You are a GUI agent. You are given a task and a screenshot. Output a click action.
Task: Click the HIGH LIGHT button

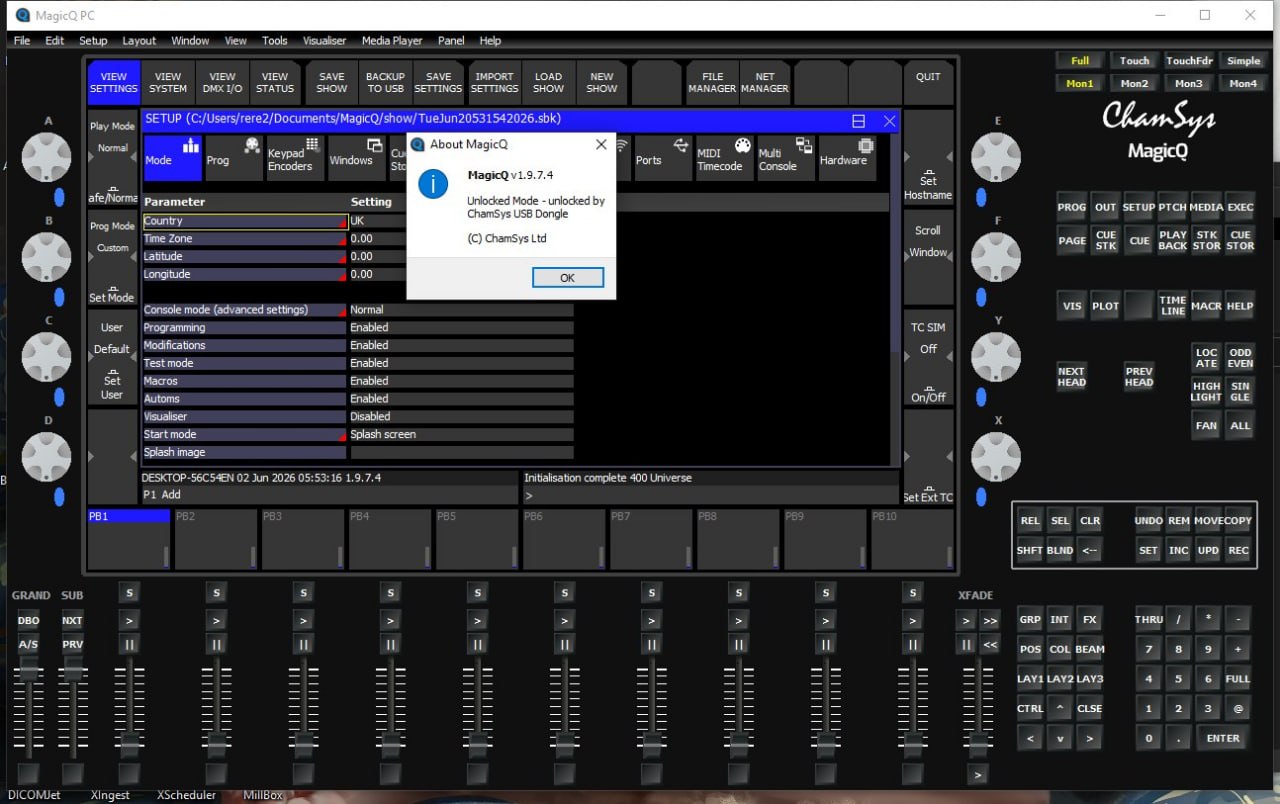tap(1206, 391)
